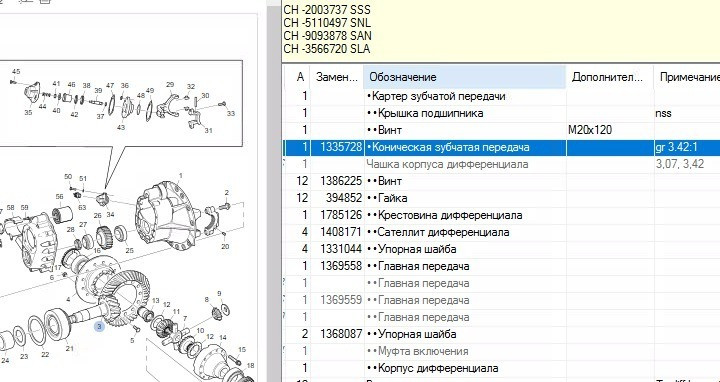Click chassis line 'CH -9093878 SAN'
Viewport: 720px width, 382px height.
tap(328, 35)
